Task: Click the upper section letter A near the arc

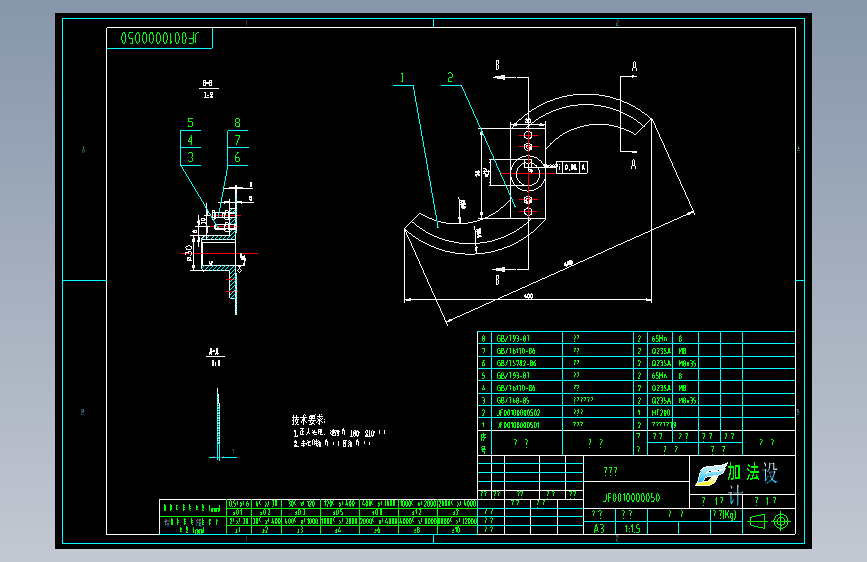Action: (634, 66)
